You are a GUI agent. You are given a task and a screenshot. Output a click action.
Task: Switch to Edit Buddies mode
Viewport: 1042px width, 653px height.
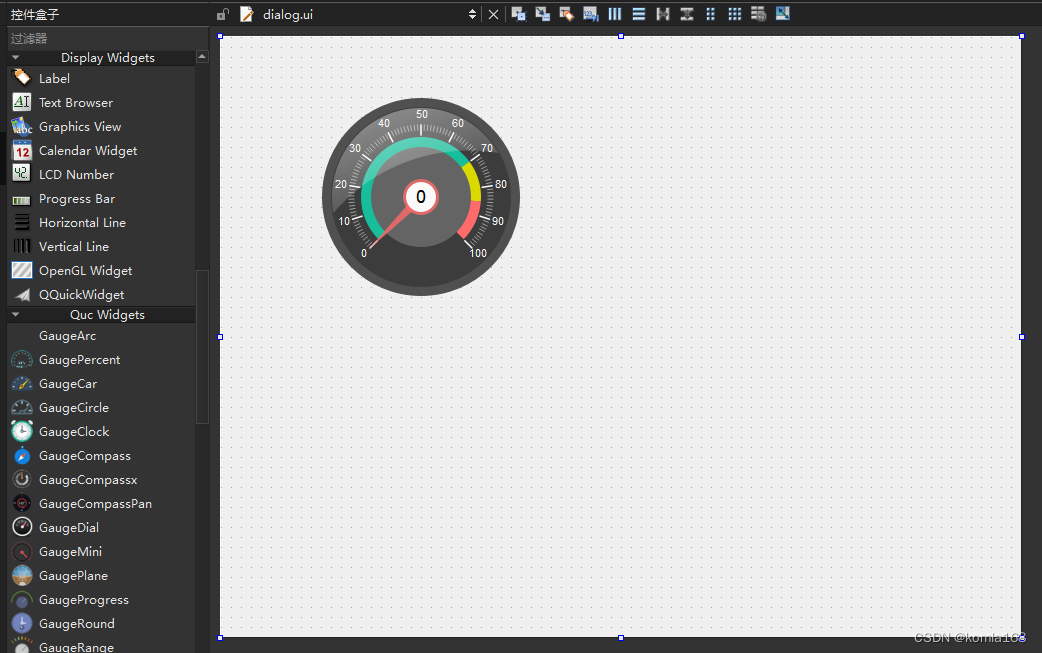[x=566, y=13]
